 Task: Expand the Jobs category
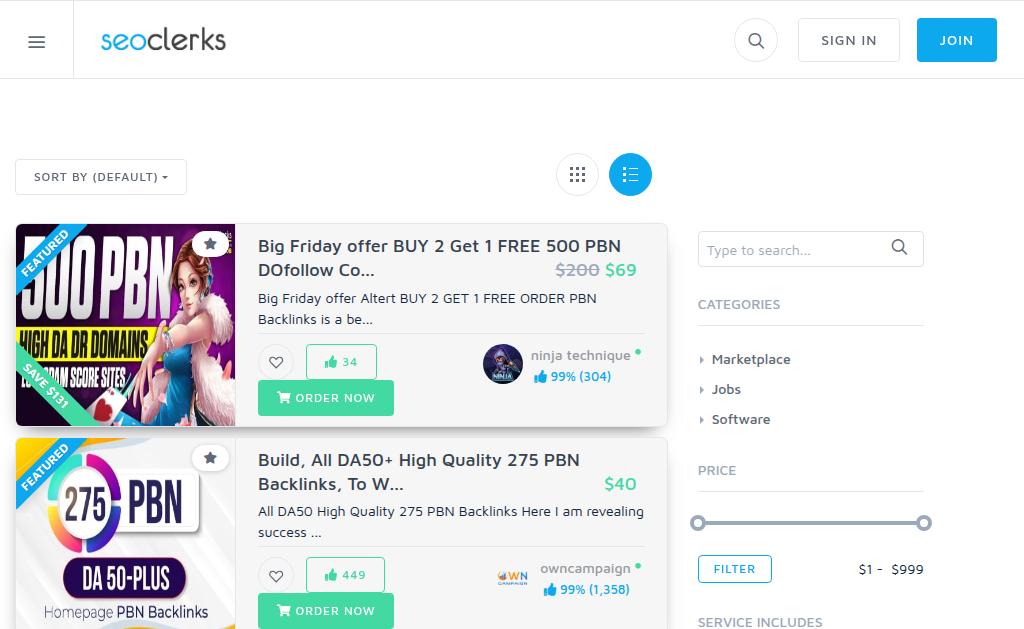725,389
